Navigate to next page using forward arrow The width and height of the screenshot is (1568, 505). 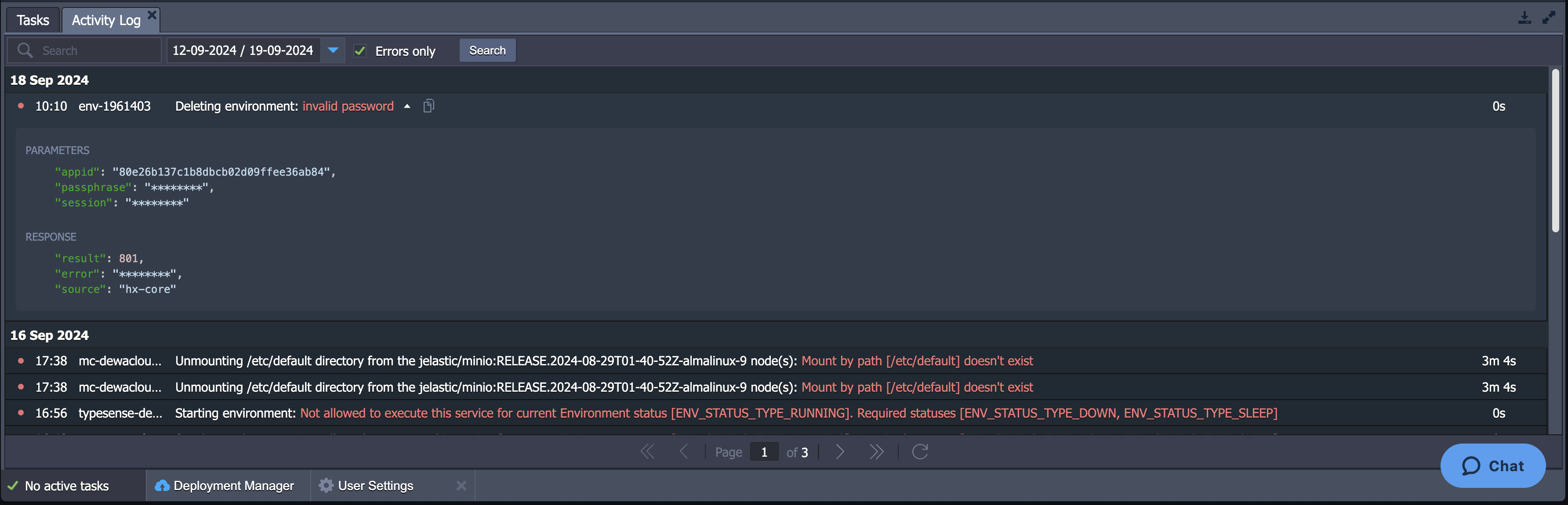(840, 451)
